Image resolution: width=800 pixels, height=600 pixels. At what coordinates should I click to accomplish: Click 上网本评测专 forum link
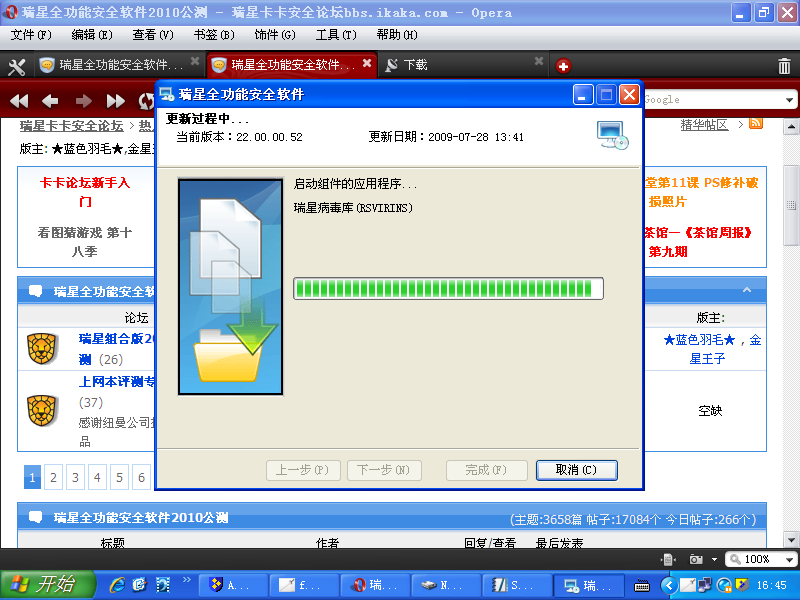click(x=116, y=382)
